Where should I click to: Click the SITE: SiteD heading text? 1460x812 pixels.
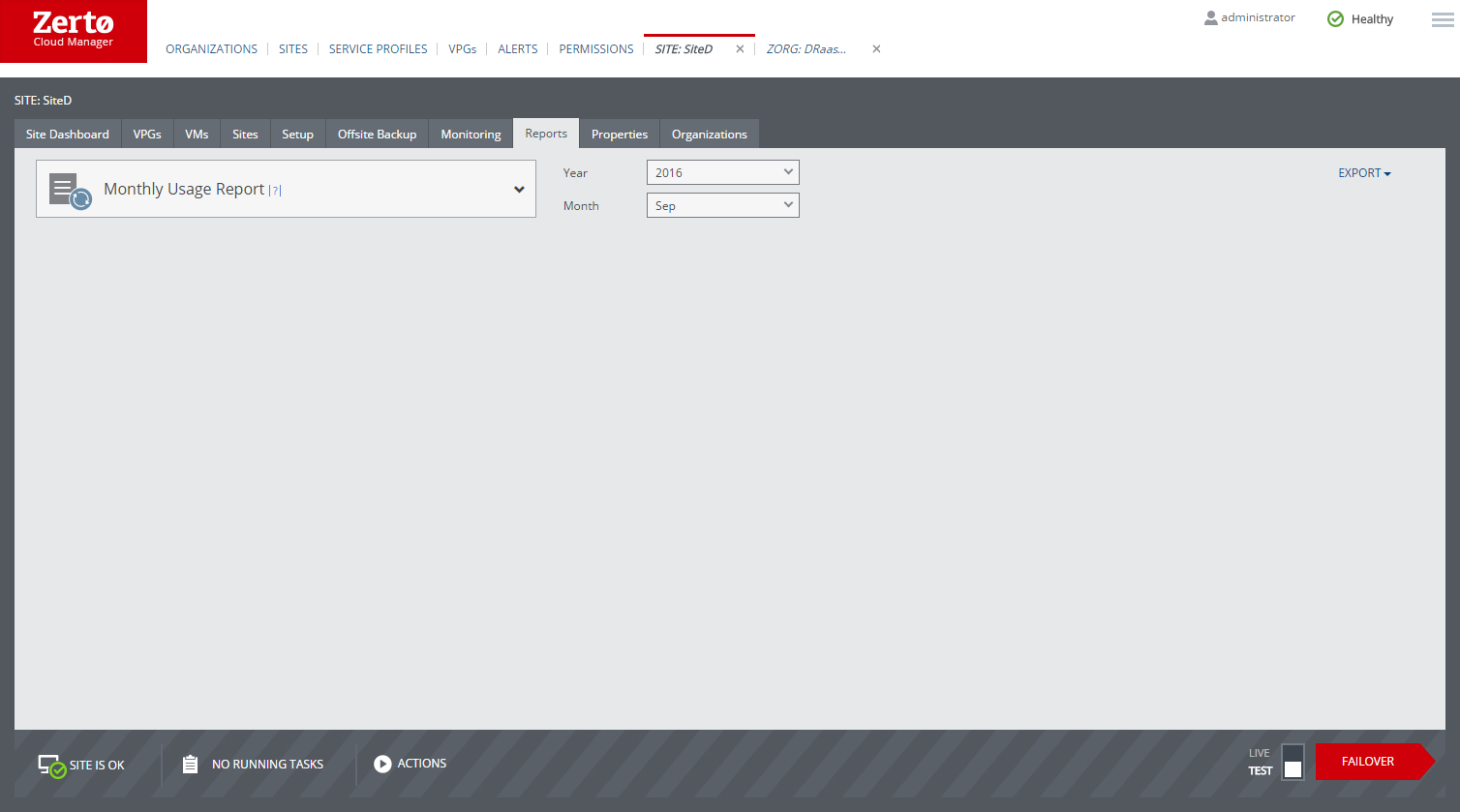point(43,100)
